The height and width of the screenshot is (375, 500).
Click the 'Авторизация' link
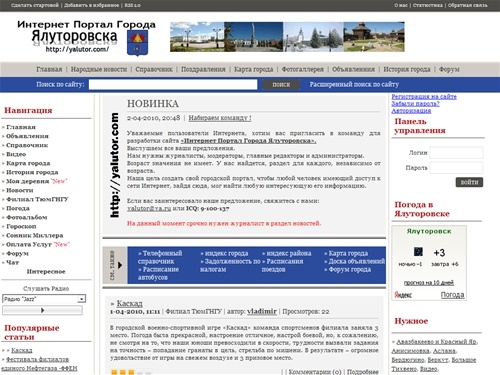click(411, 111)
